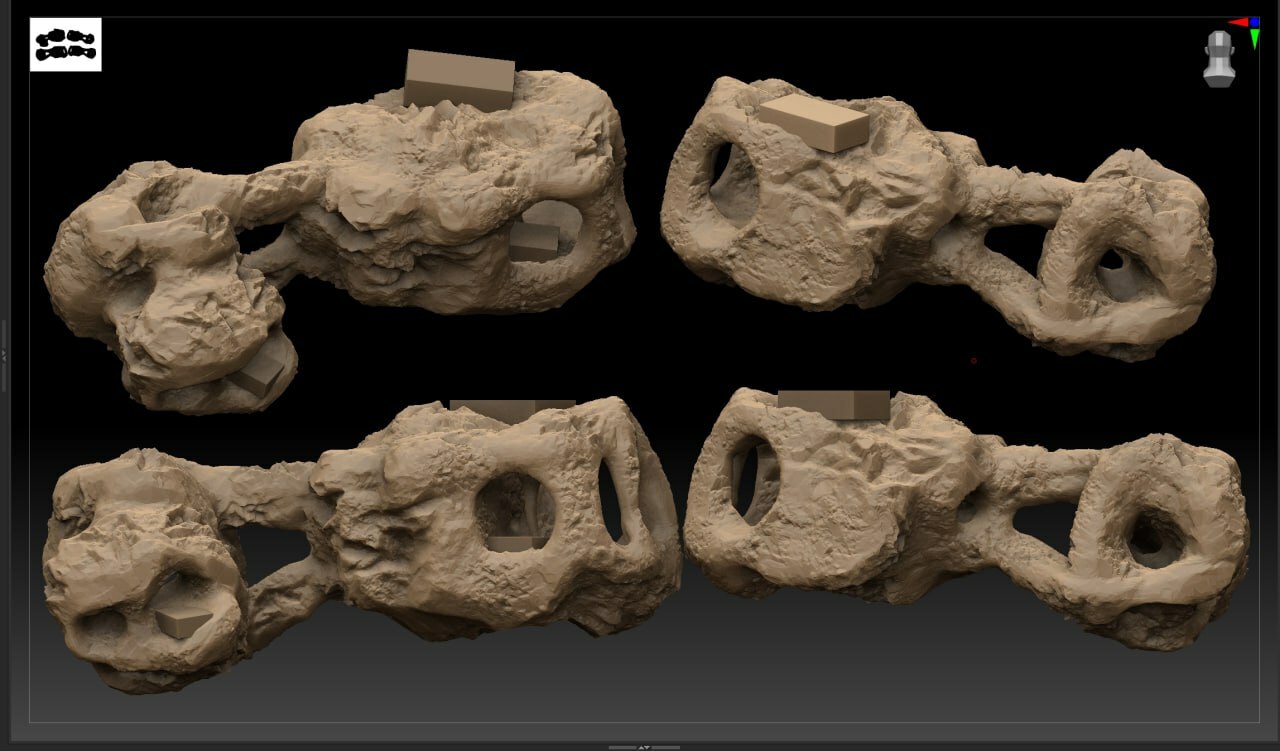Click the box inside top-left rock's cavity

534,242
